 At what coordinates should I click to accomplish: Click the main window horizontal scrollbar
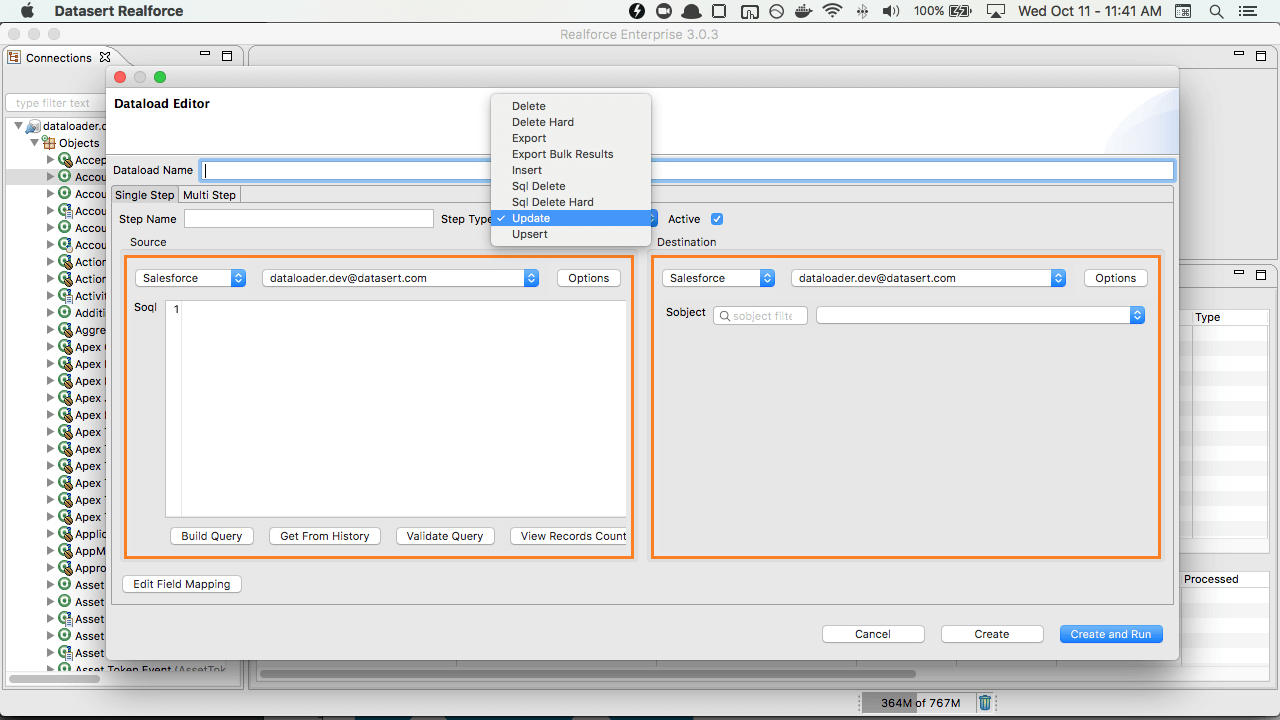click(x=588, y=674)
